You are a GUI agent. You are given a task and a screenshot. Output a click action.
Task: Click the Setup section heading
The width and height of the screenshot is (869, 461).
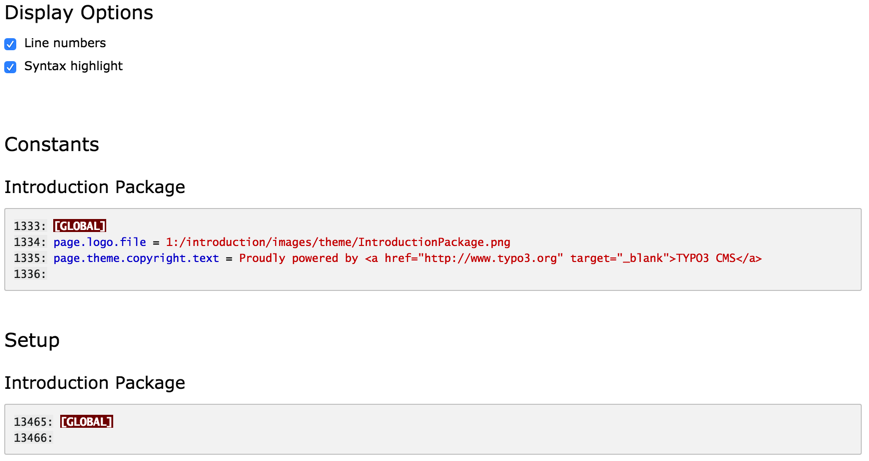32,340
